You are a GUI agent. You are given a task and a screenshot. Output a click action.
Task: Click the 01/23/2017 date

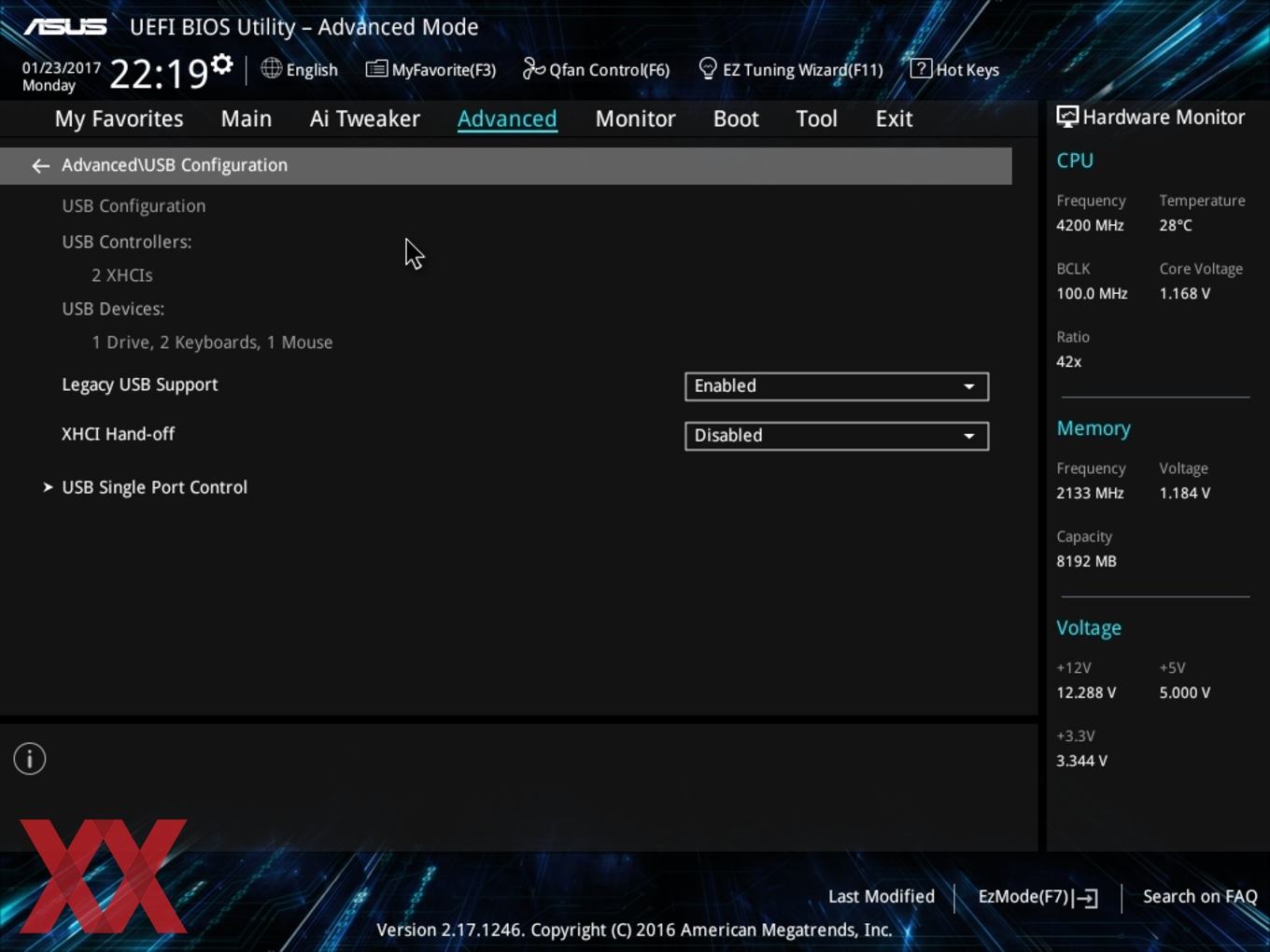coord(62,68)
